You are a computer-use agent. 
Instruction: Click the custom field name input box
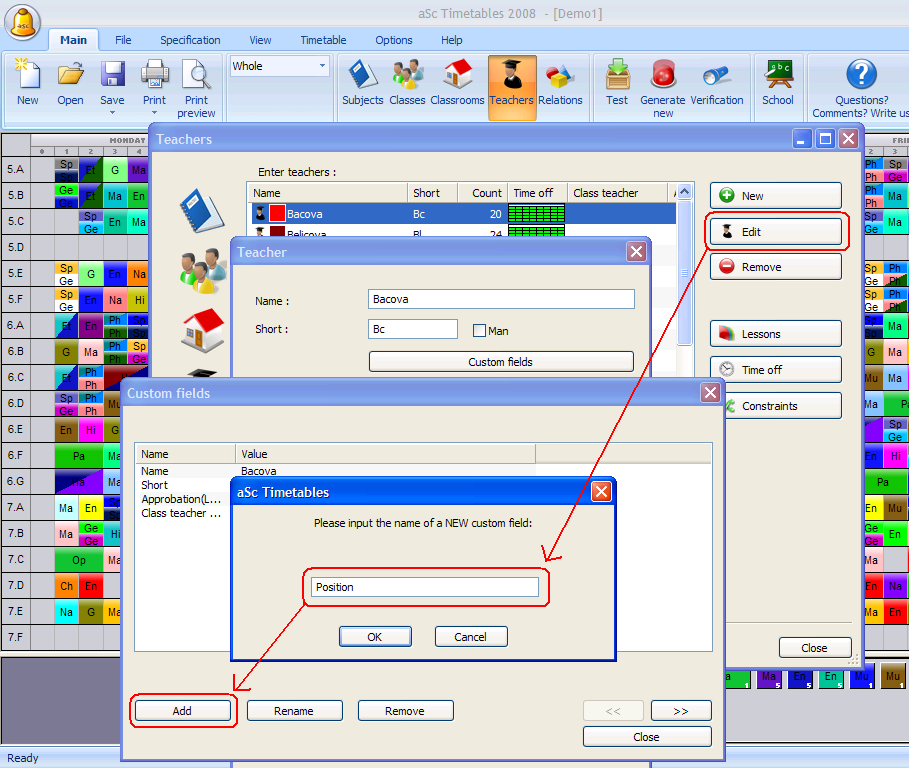click(425, 587)
